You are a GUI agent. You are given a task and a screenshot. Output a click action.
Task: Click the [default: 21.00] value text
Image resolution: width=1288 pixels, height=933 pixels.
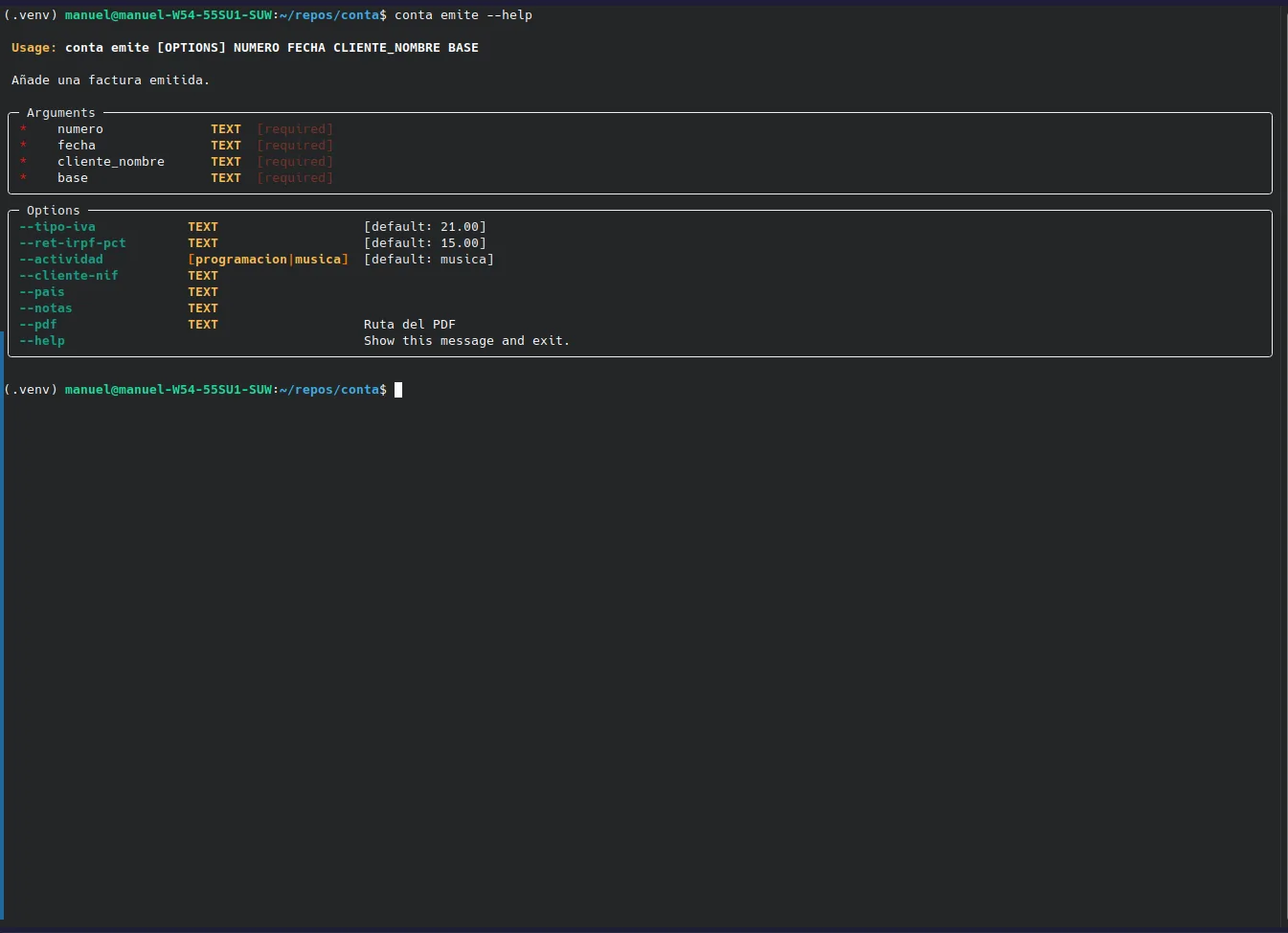(x=424, y=226)
